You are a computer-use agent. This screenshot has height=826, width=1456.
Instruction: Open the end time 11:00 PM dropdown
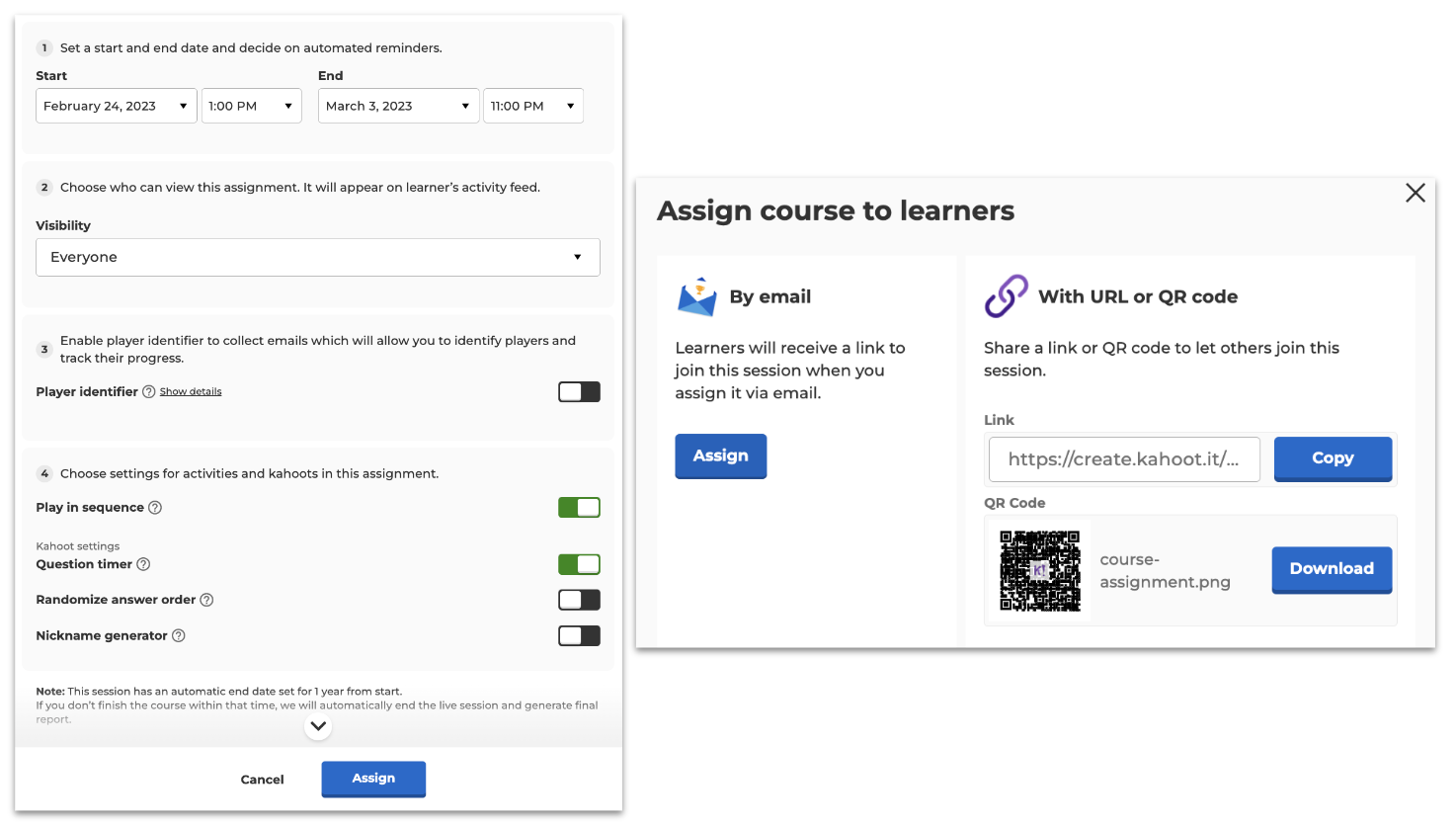click(x=532, y=107)
